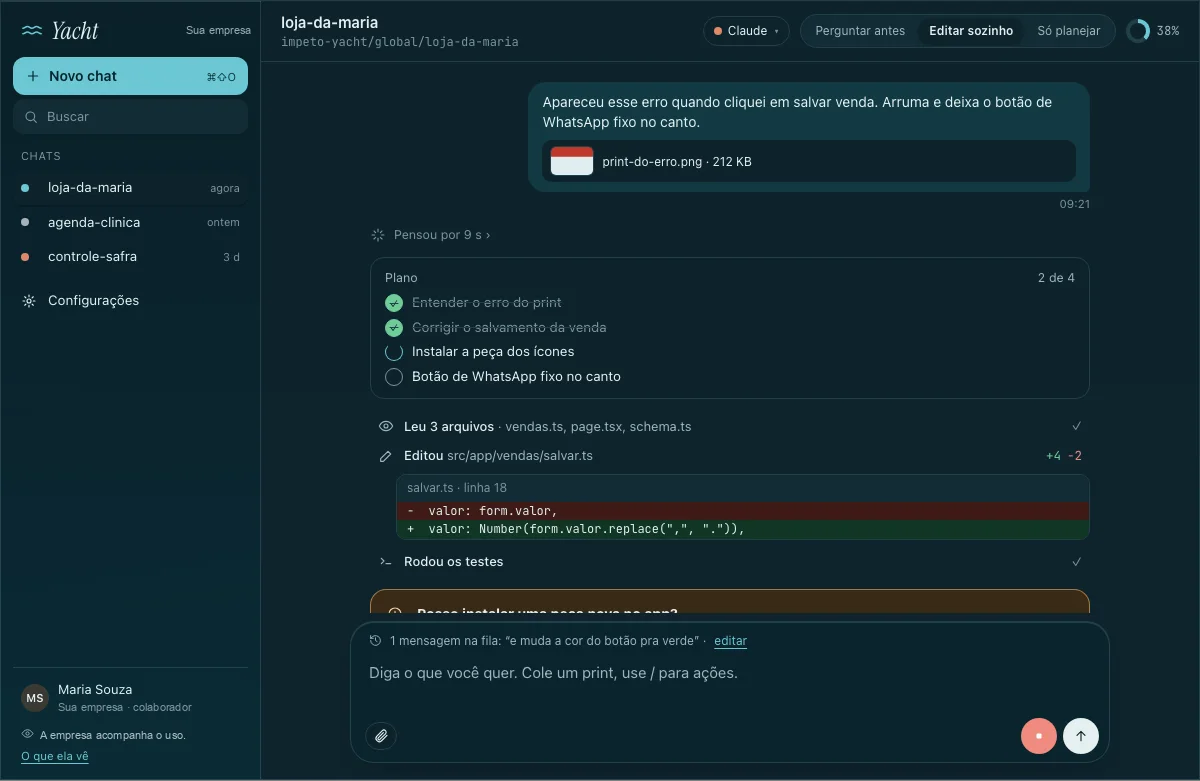The height and width of the screenshot is (781, 1200).
Task: Click the added line with Number(form.valor.replace
Action: (x=743, y=529)
